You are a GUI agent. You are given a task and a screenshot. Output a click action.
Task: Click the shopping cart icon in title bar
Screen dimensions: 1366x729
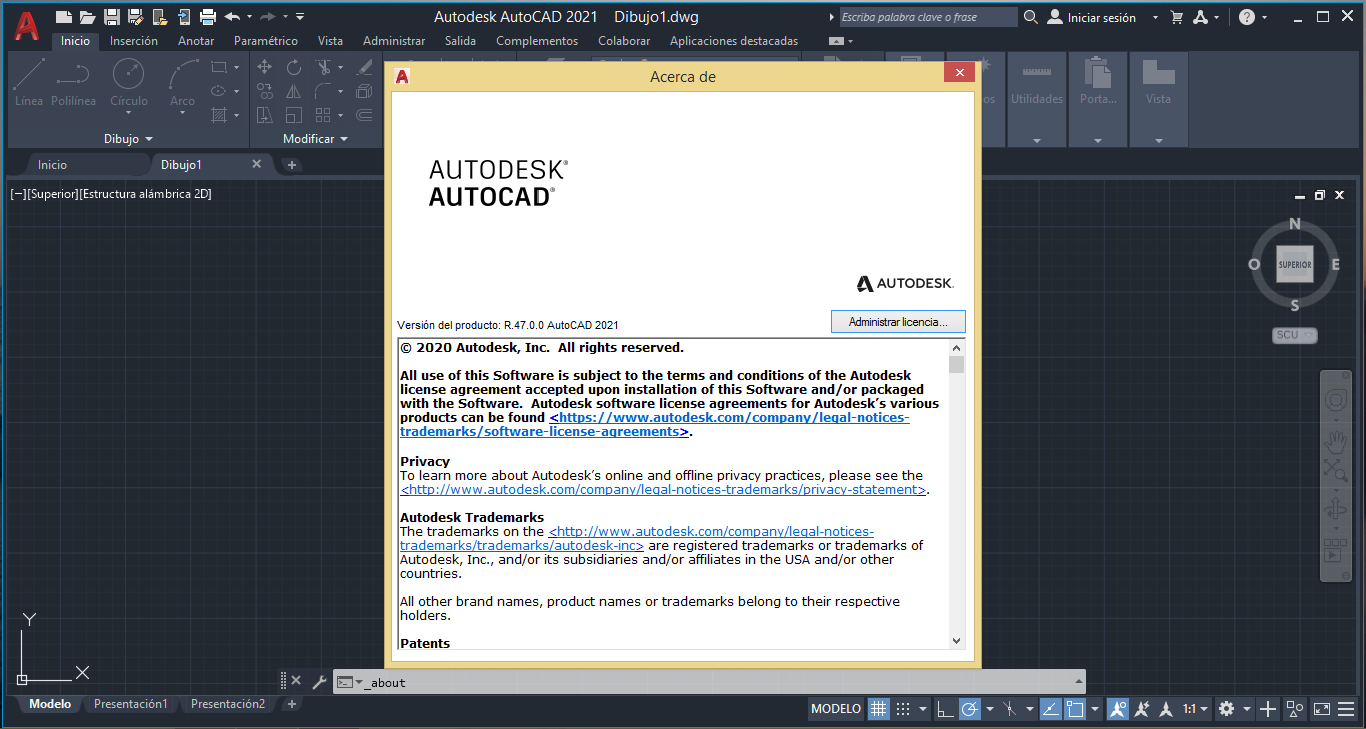pos(1177,17)
